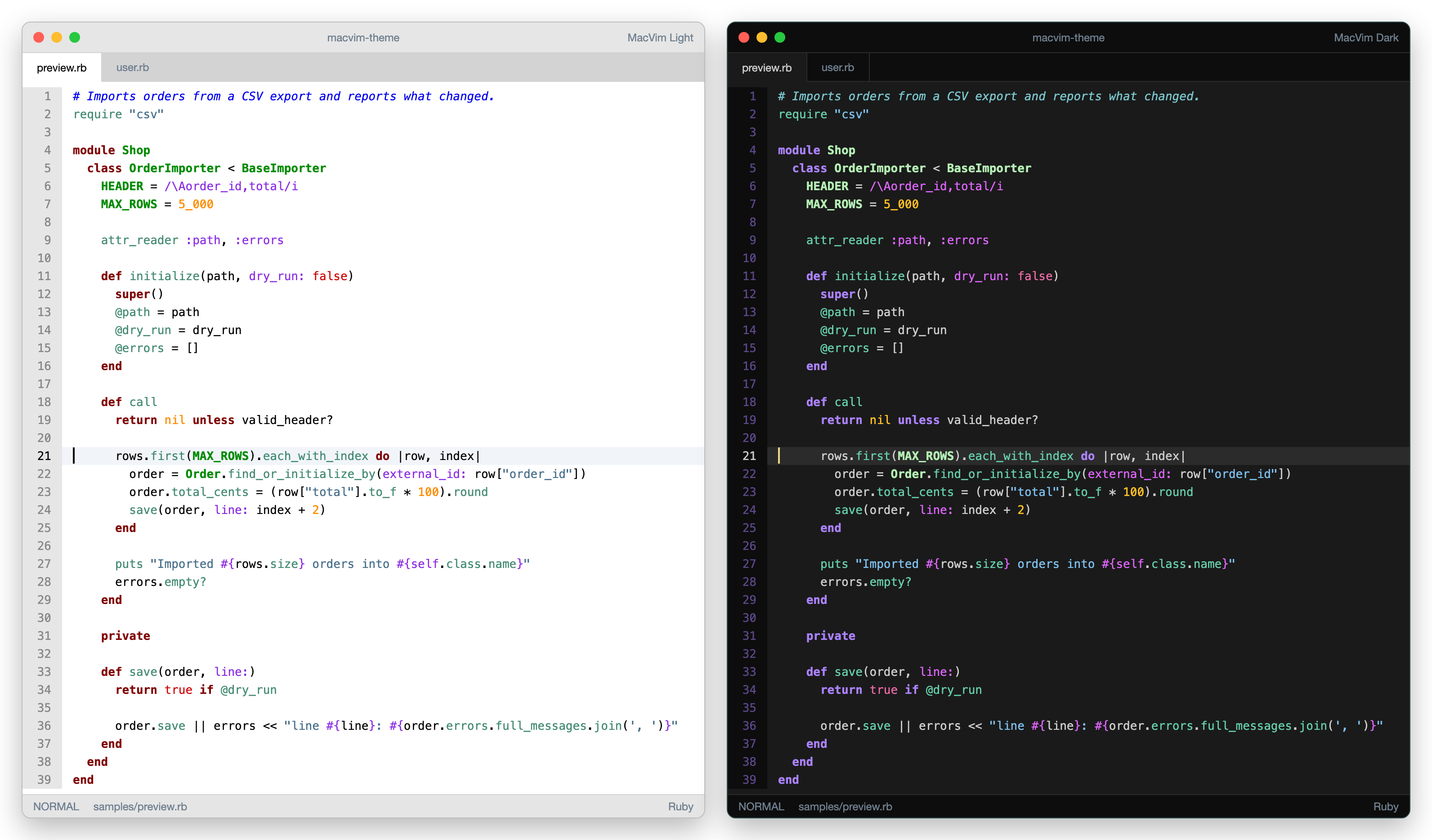The image size is (1432, 840).
Task: Click the 'MacVim Dark' label in the title bar
Action: 1366,37
